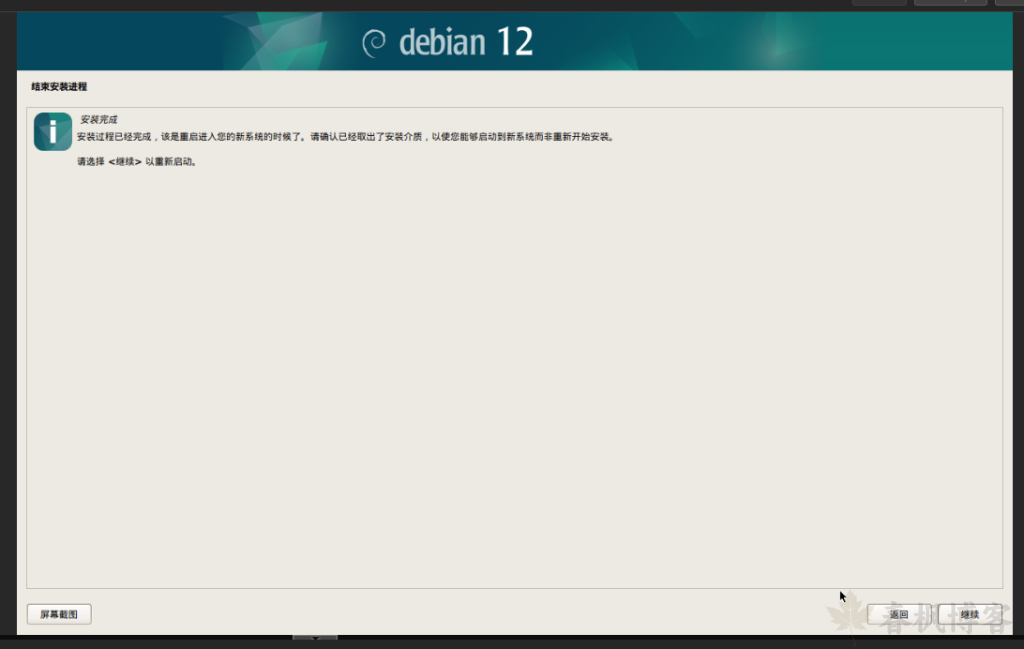Click the leftmost control visible at top edge
The width and height of the screenshot is (1024, 649).
point(880,3)
